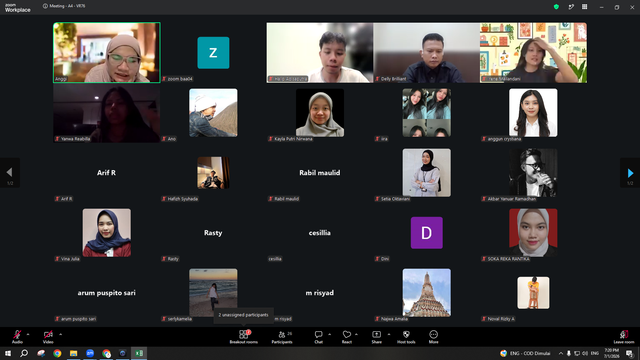Select Kayla Putri Nirwana's profile picture

(320, 113)
